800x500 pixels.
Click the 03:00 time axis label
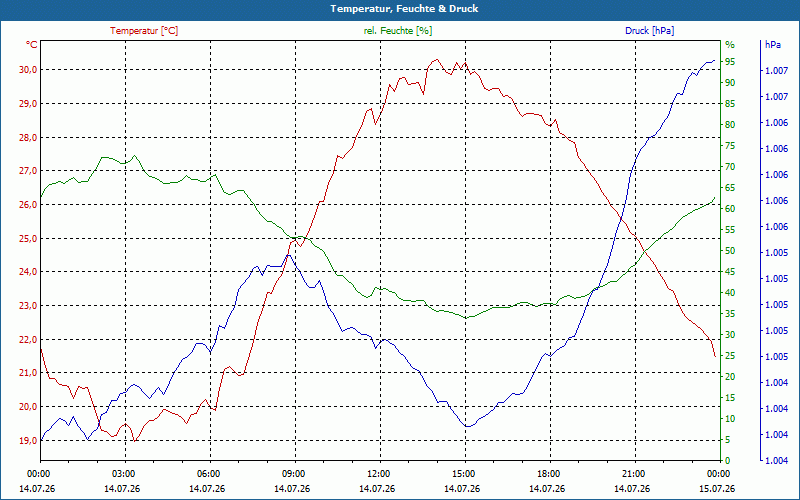tap(122, 473)
